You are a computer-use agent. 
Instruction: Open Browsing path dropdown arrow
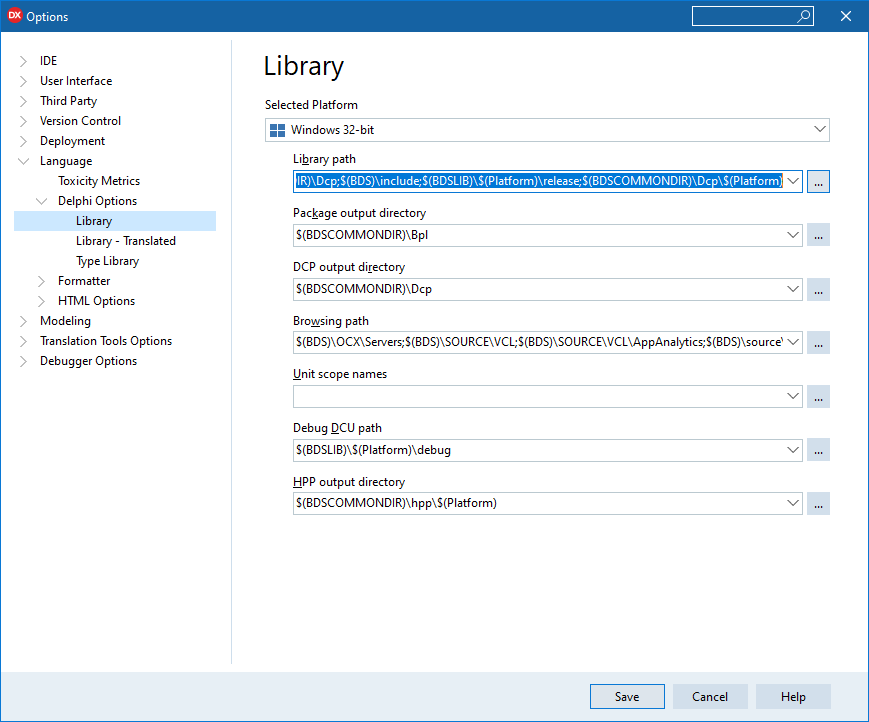click(x=793, y=342)
